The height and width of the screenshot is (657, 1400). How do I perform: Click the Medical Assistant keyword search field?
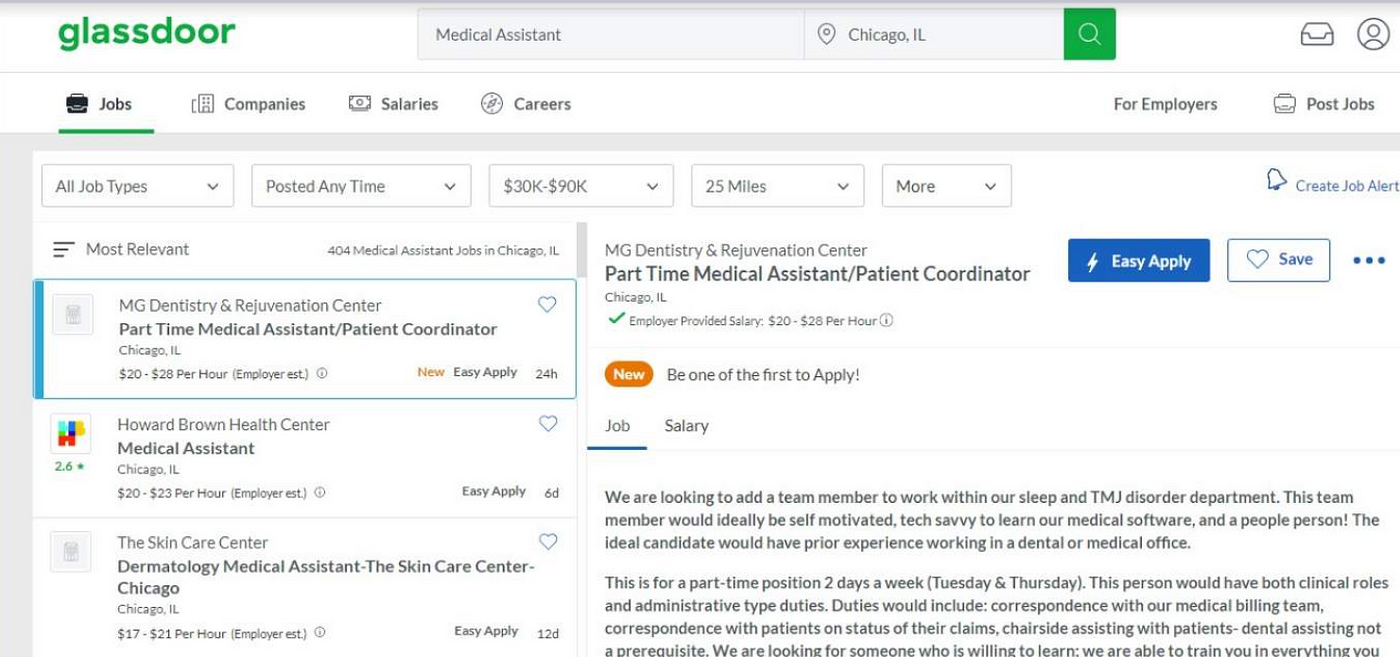(x=611, y=34)
